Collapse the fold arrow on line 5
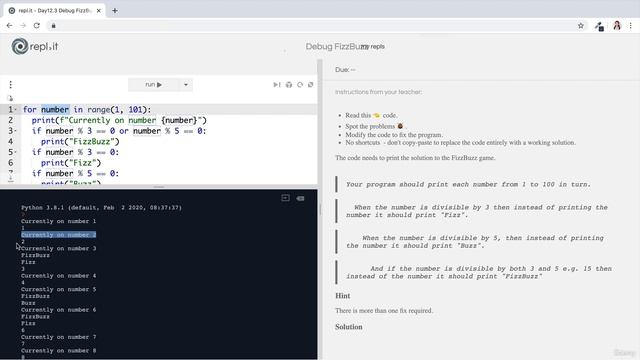Screen dimensions: 640x360 tap(16, 152)
